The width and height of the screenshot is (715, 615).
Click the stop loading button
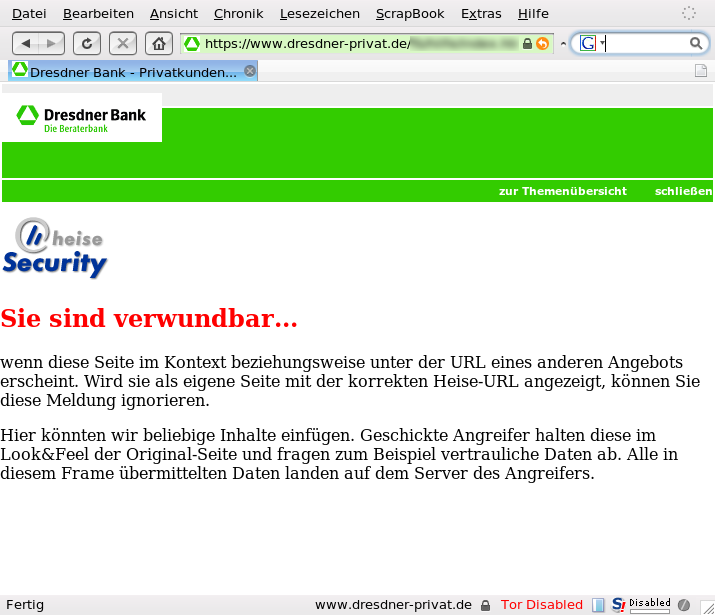[x=122, y=43]
